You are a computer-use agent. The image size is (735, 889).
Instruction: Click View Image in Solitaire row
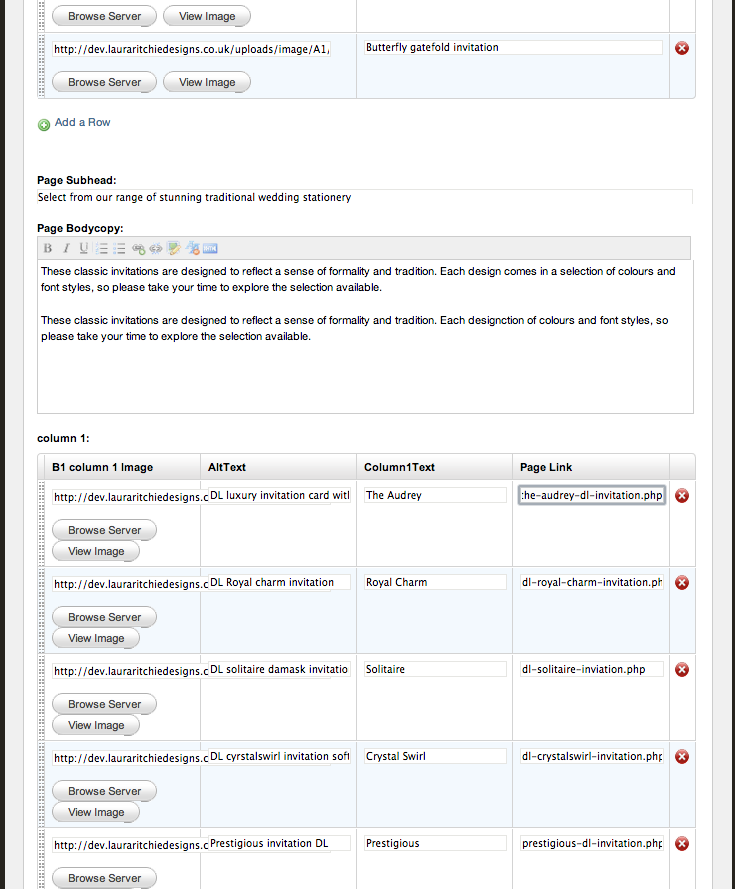[96, 725]
